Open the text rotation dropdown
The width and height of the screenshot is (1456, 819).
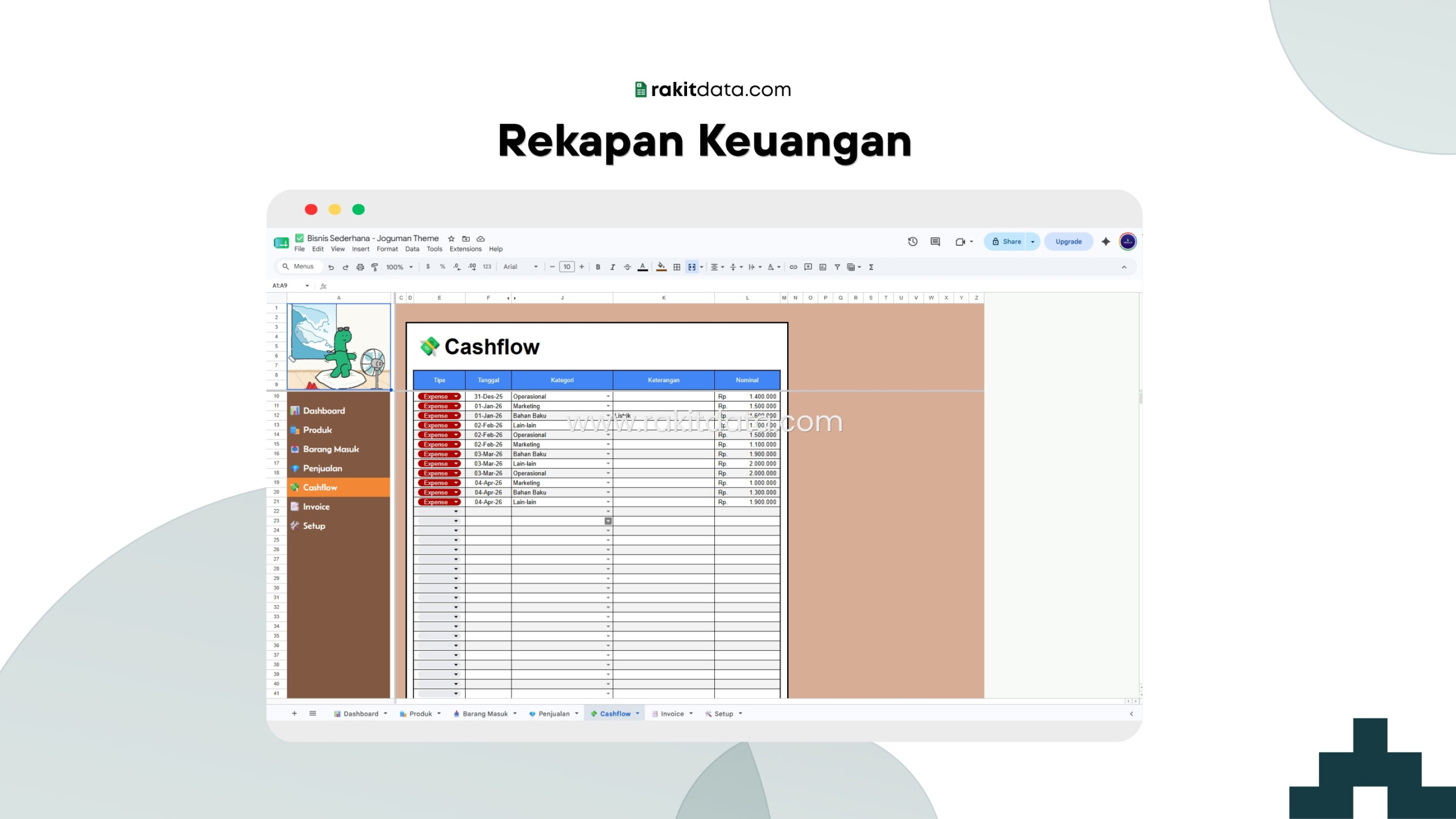tap(774, 267)
